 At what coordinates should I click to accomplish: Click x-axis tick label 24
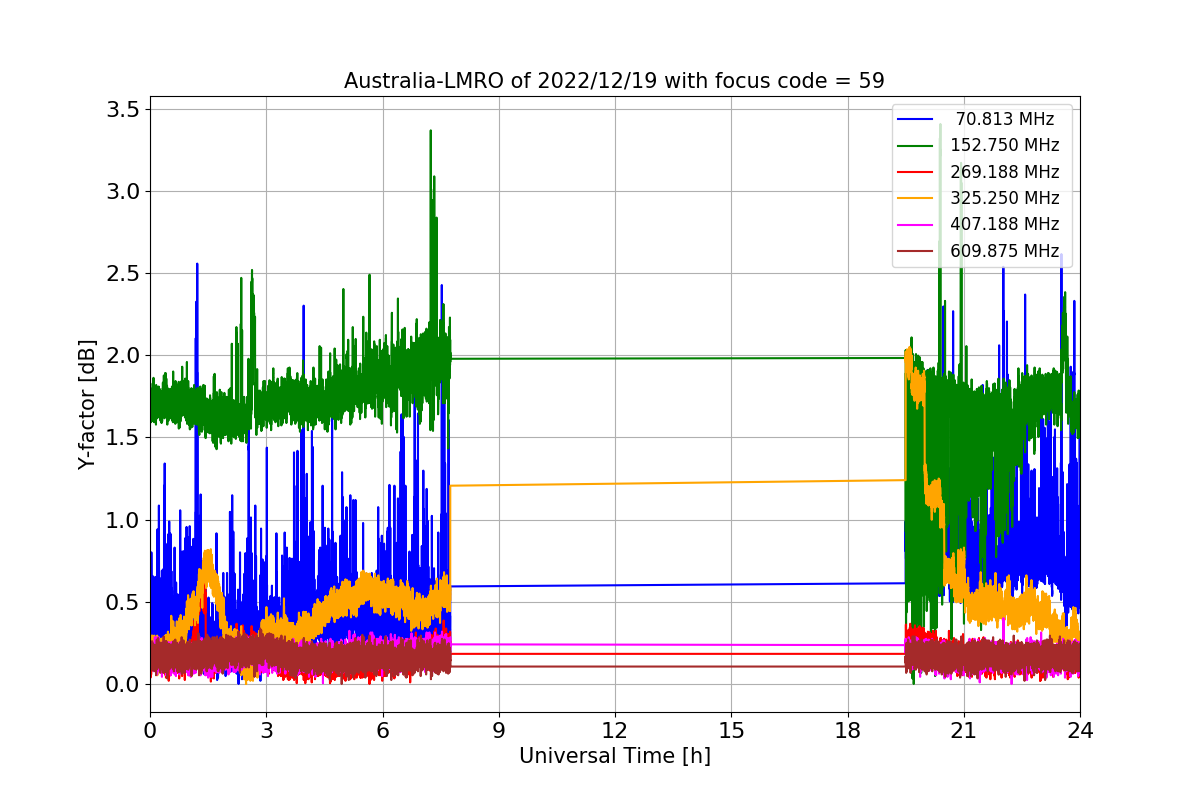1080,730
